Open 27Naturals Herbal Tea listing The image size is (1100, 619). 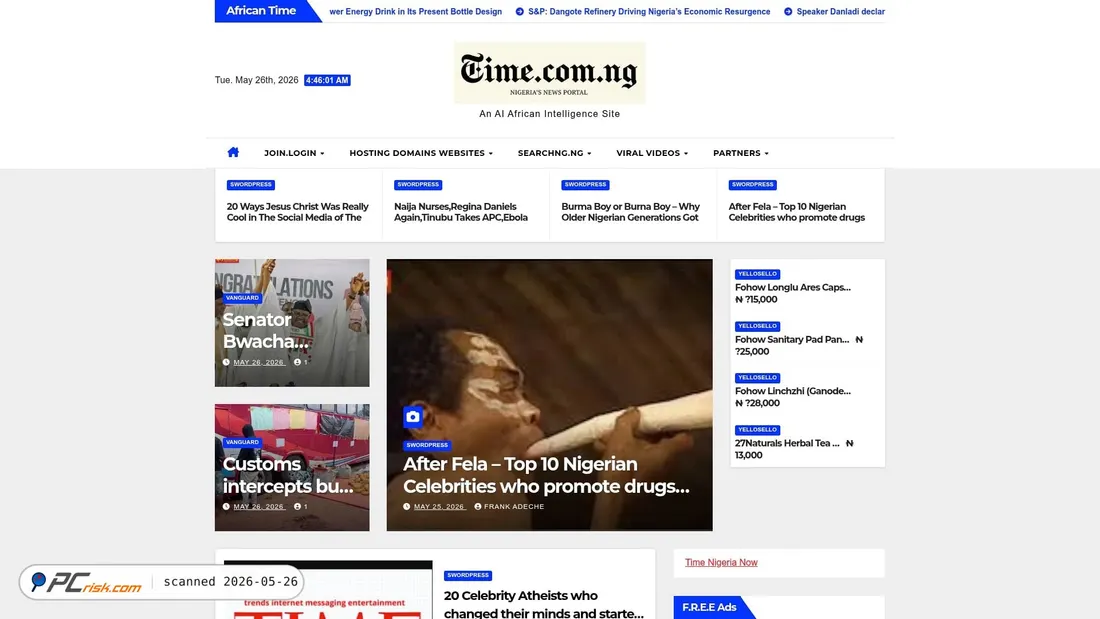pos(794,449)
